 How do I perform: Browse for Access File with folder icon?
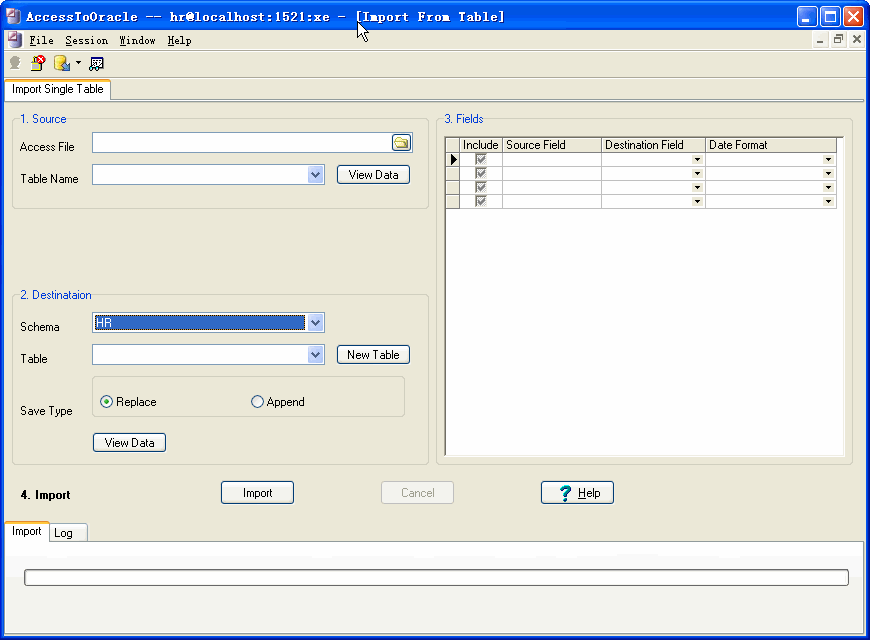click(x=401, y=143)
